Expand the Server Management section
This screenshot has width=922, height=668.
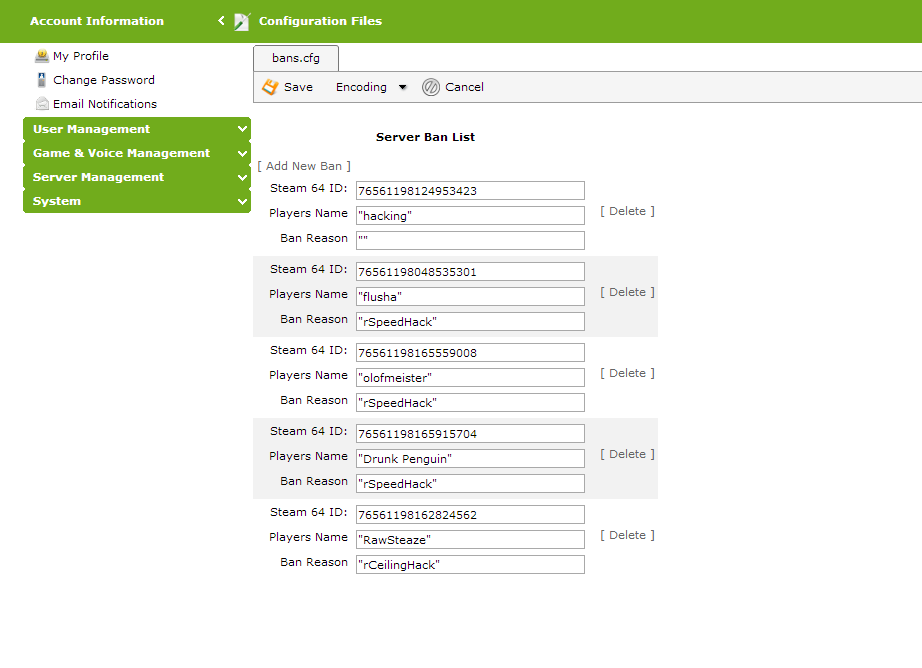(137, 177)
